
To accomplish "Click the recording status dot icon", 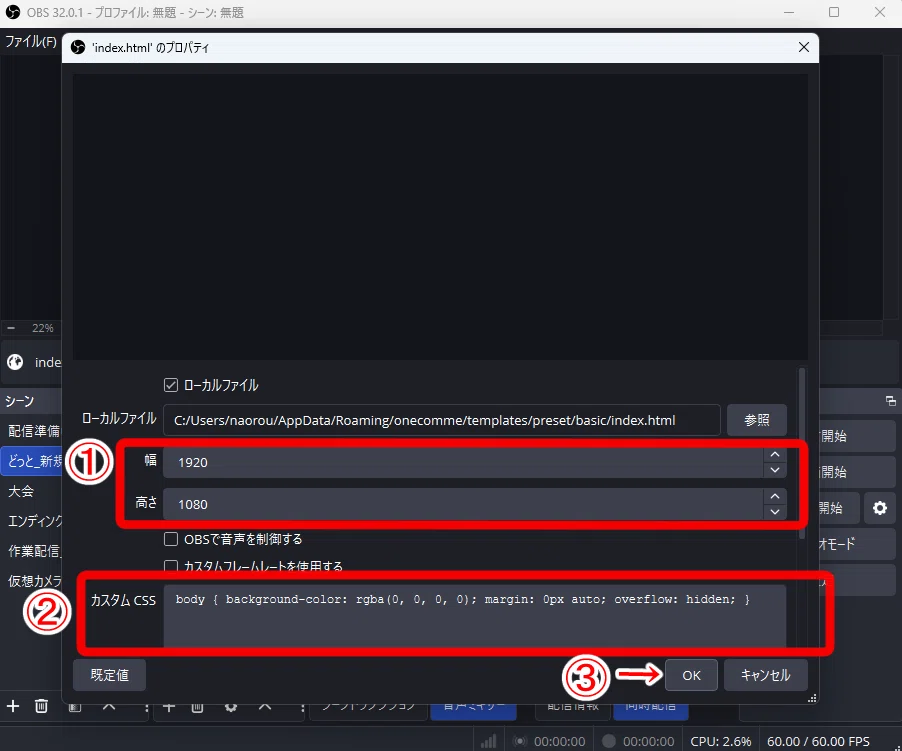I will pyautogui.click(x=608, y=741).
